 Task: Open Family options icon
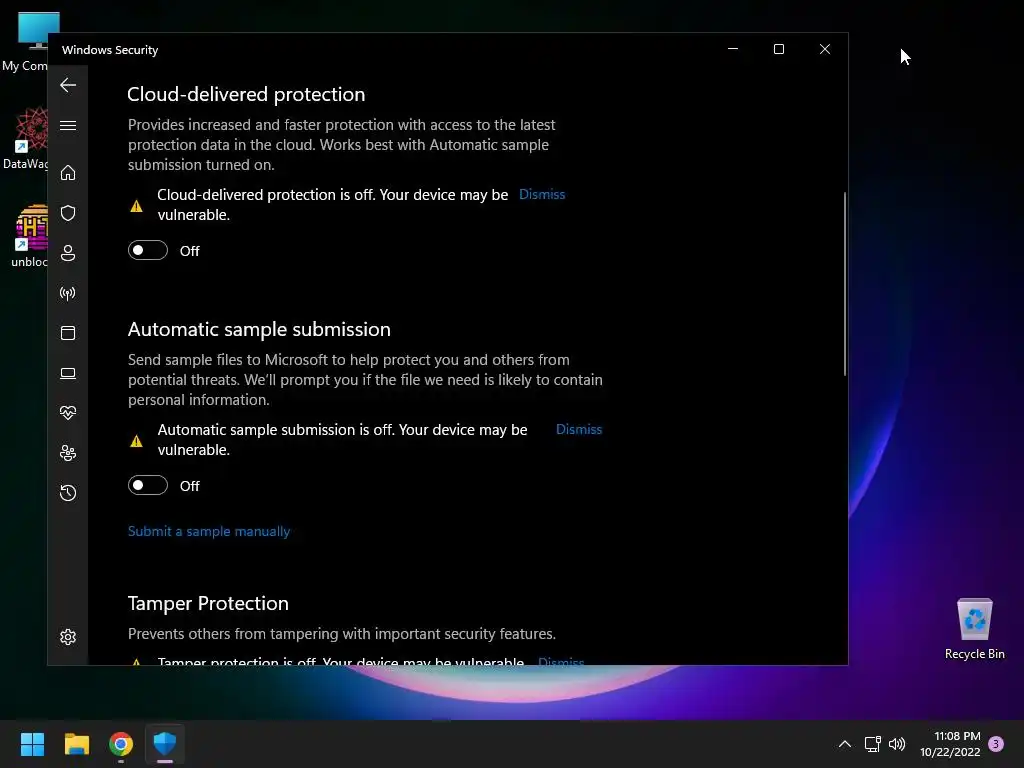pyautogui.click(x=68, y=453)
